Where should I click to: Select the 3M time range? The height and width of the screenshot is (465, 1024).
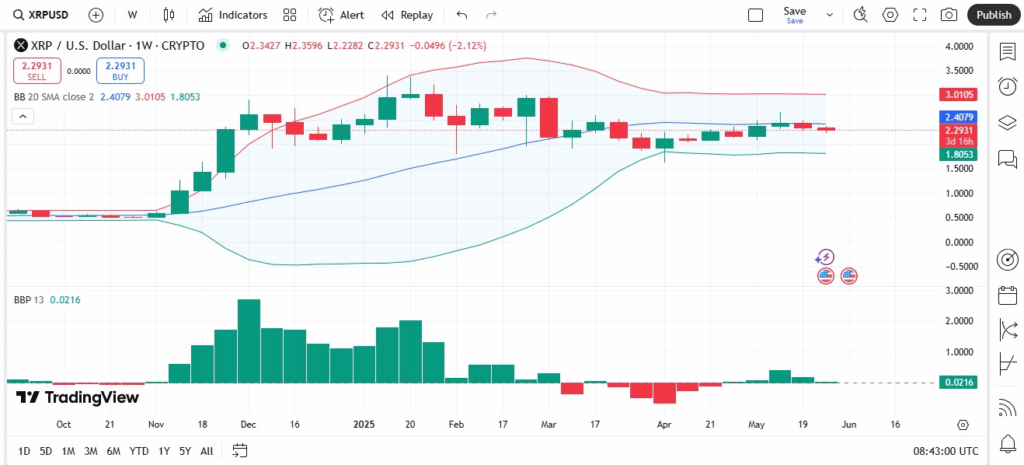91,451
